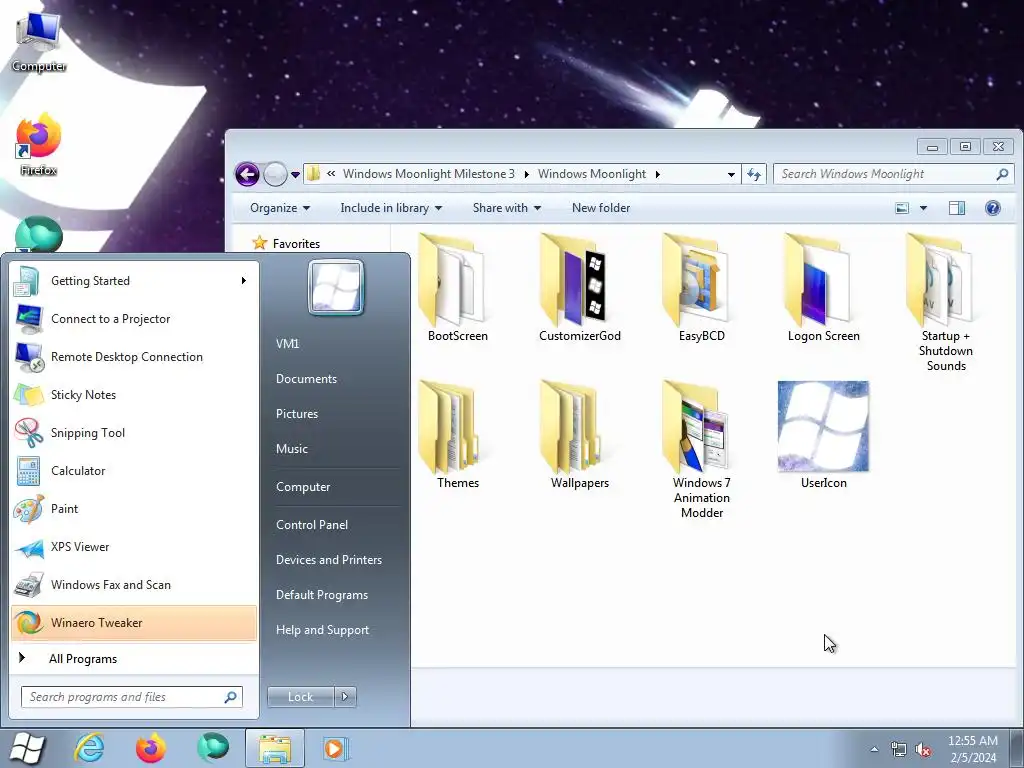This screenshot has height=768, width=1024.
Task: Click the Search programs and files box
Action: pyautogui.click(x=132, y=697)
